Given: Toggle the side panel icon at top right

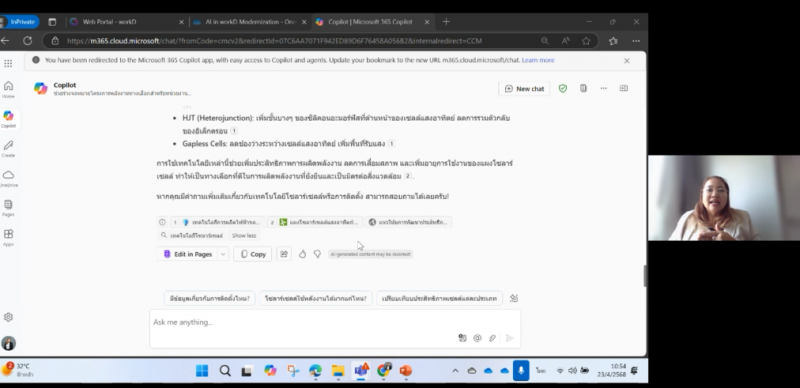Looking at the screenshot, I should point(623,88).
